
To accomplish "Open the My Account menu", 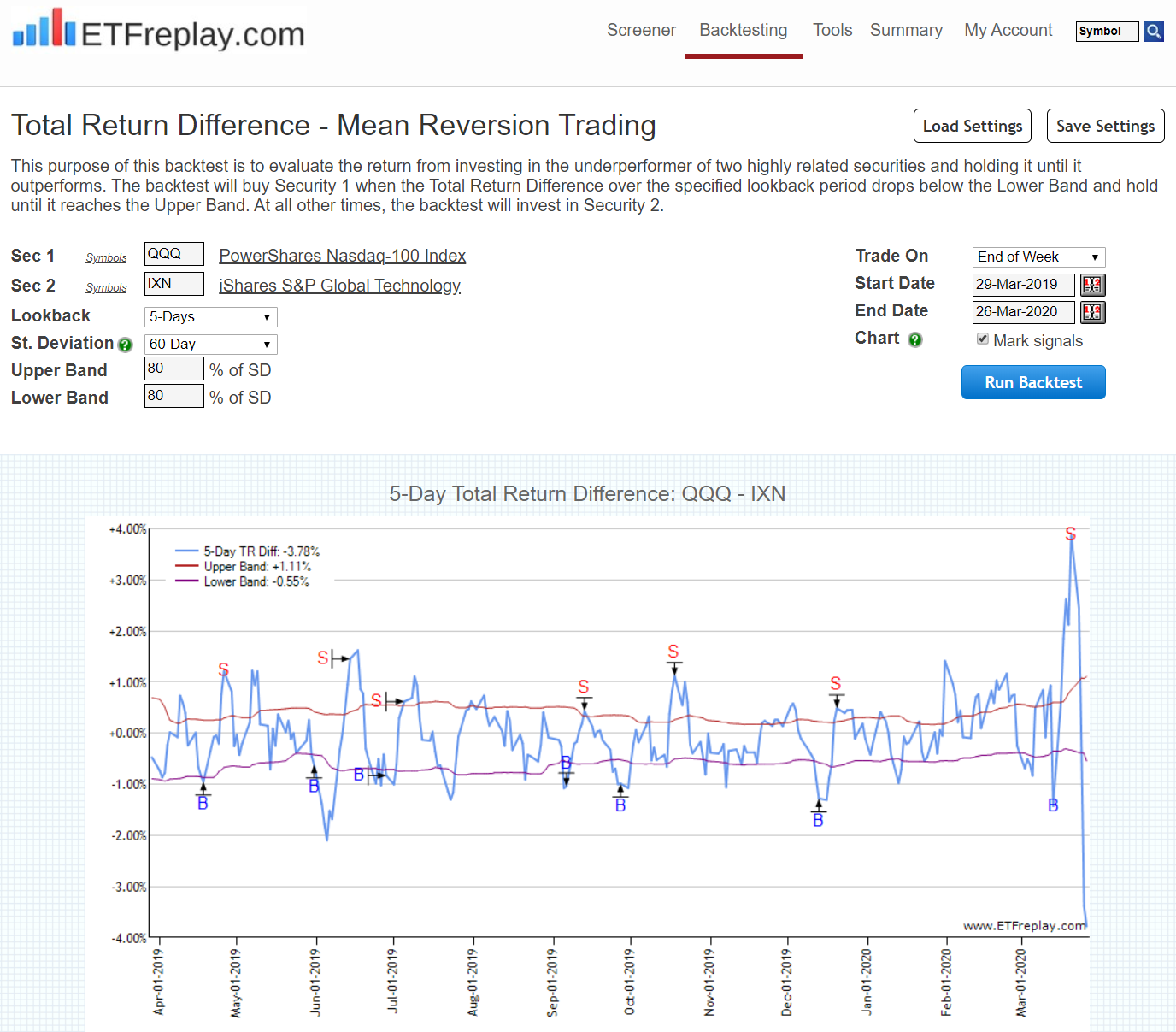I will pos(1008,30).
